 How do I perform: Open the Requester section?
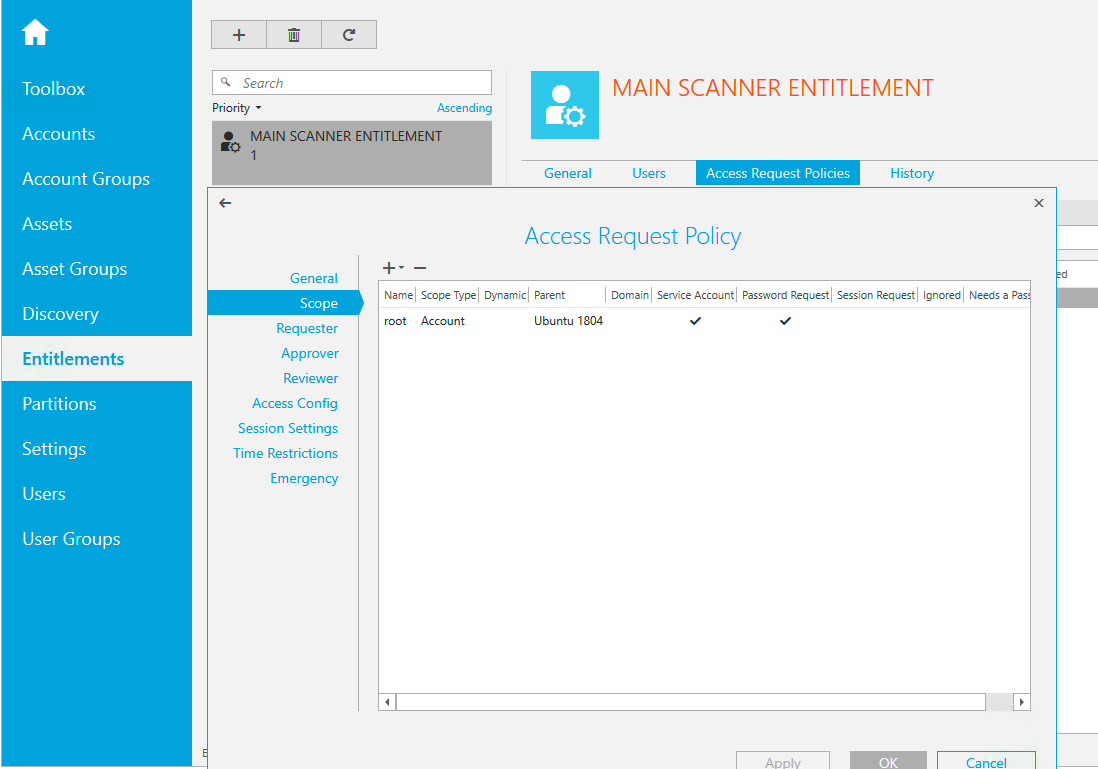coord(307,328)
